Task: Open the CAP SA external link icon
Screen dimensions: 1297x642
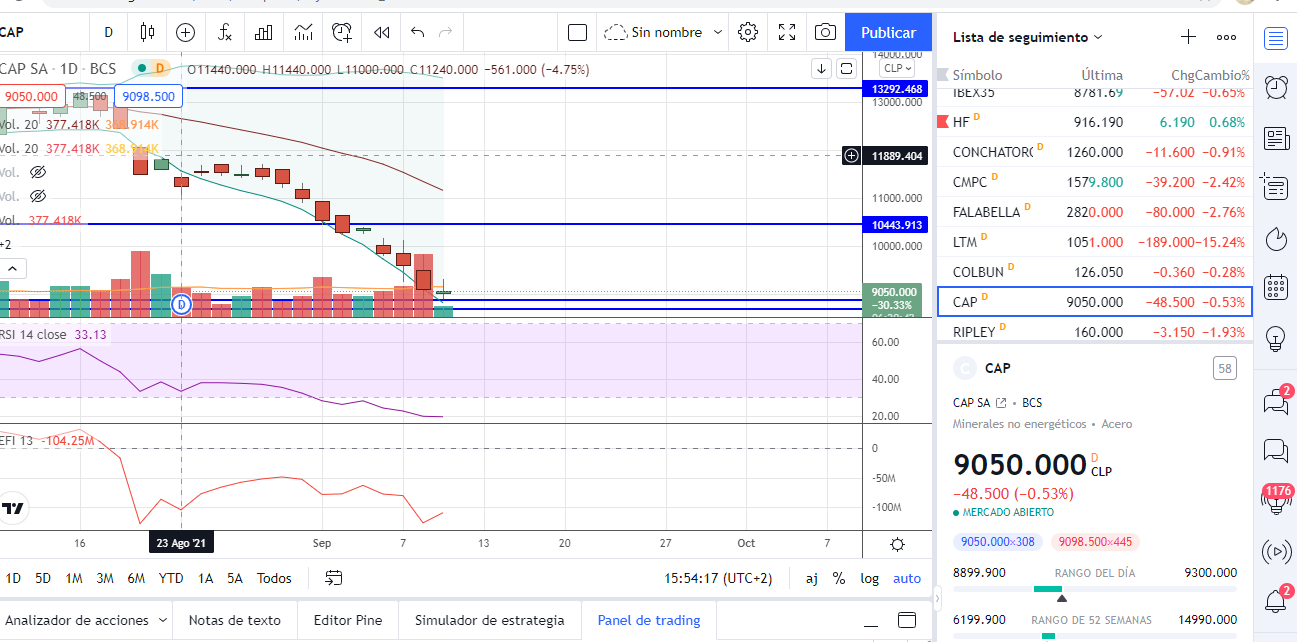Action: (1001, 403)
